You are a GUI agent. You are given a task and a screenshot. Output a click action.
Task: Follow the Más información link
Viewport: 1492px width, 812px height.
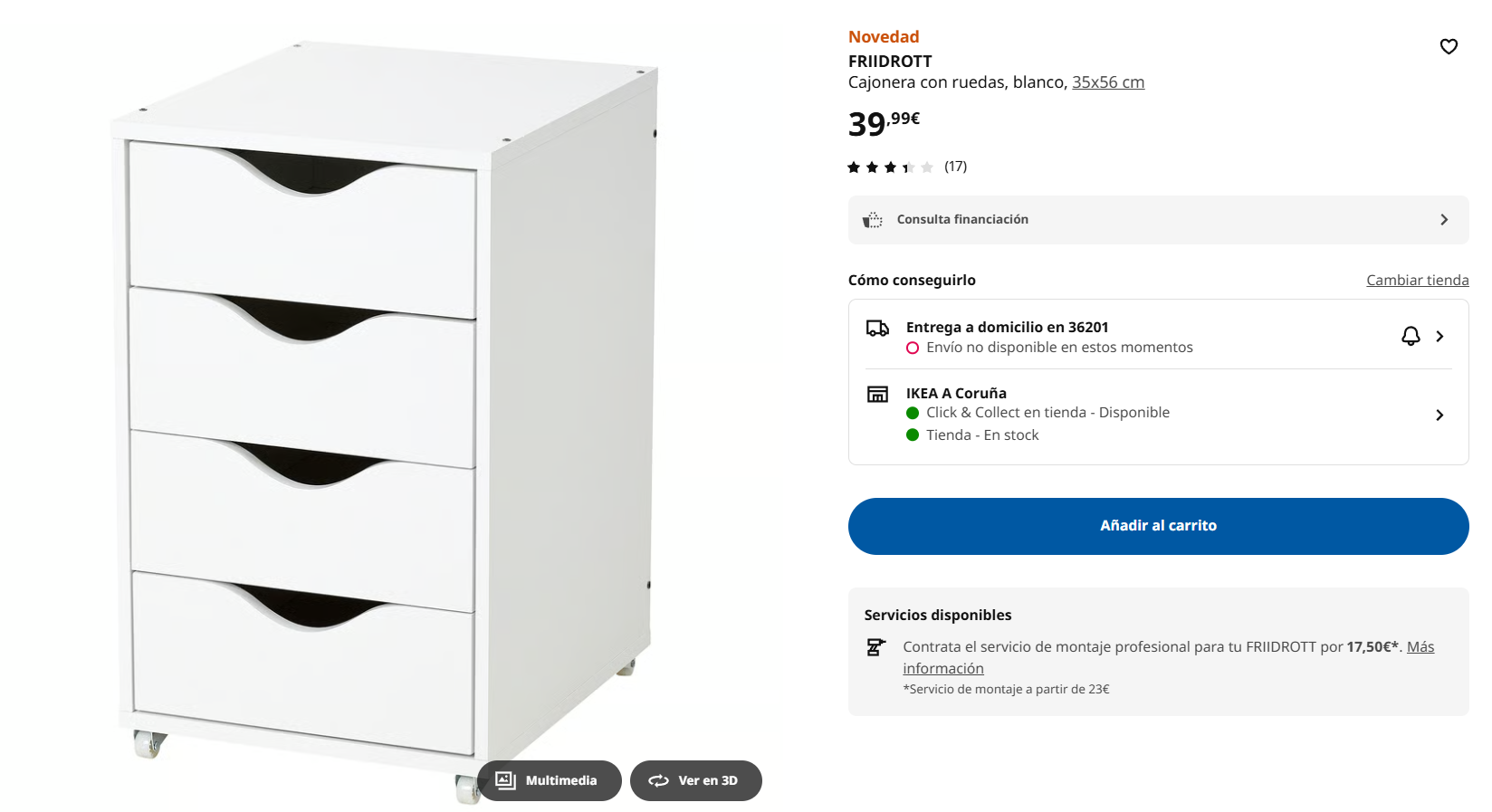point(1169,657)
